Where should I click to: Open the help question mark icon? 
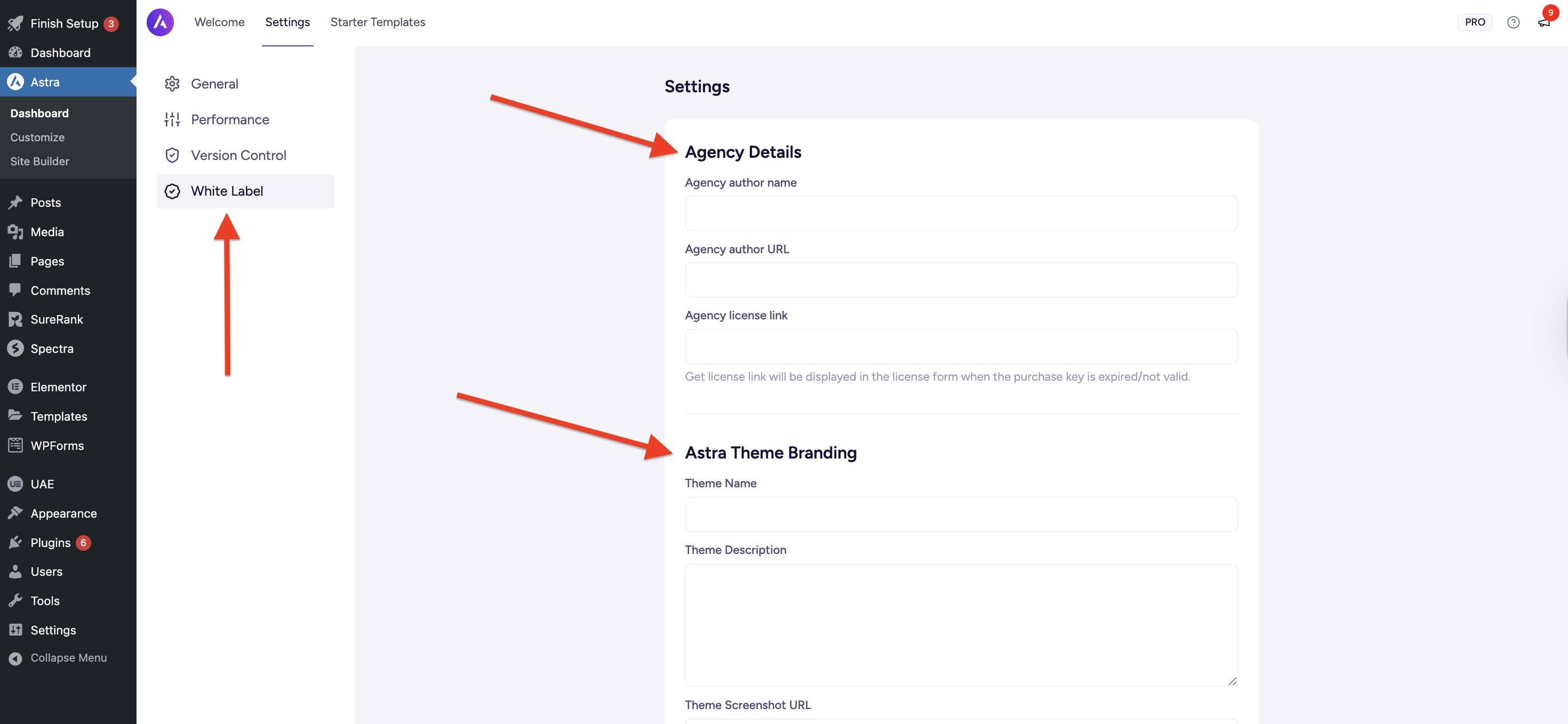click(1513, 22)
